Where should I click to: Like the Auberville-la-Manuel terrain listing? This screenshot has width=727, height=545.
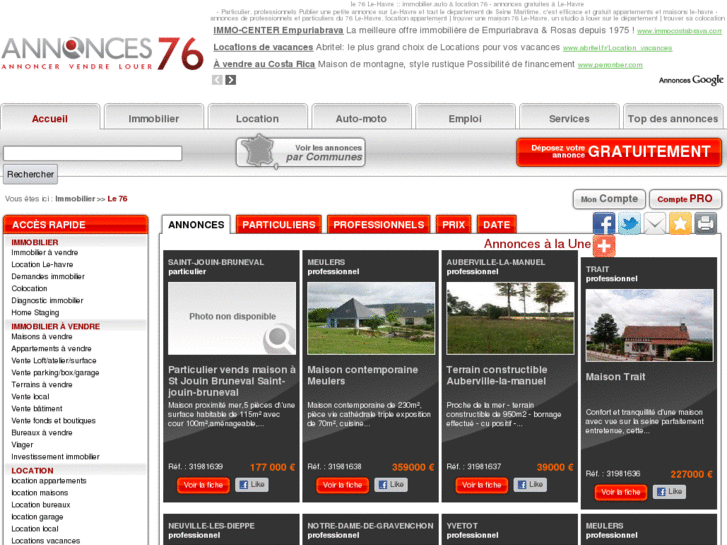pos(530,485)
